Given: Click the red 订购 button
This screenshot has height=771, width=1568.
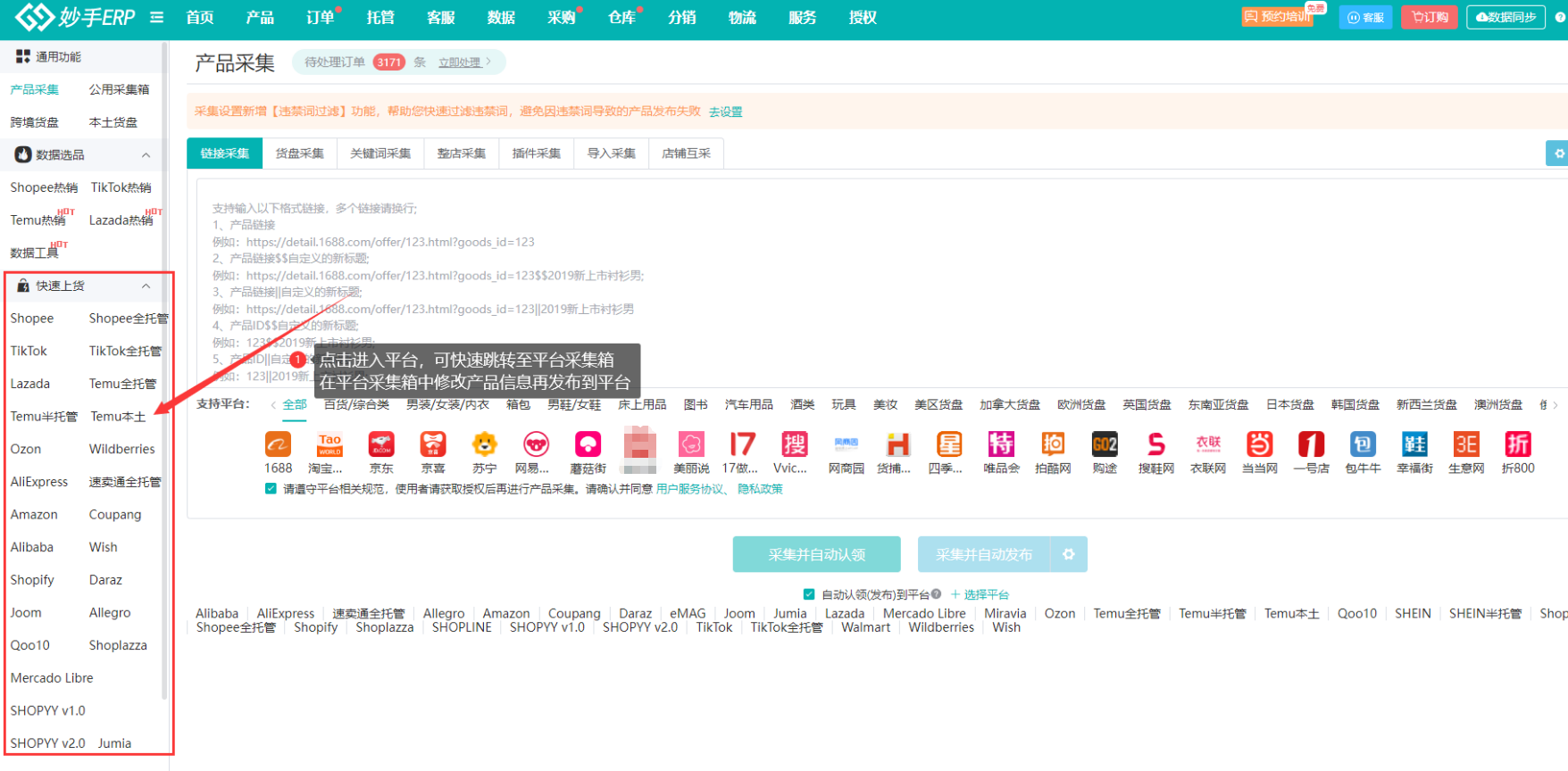Looking at the screenshot, I should [x=1430, y=17].
